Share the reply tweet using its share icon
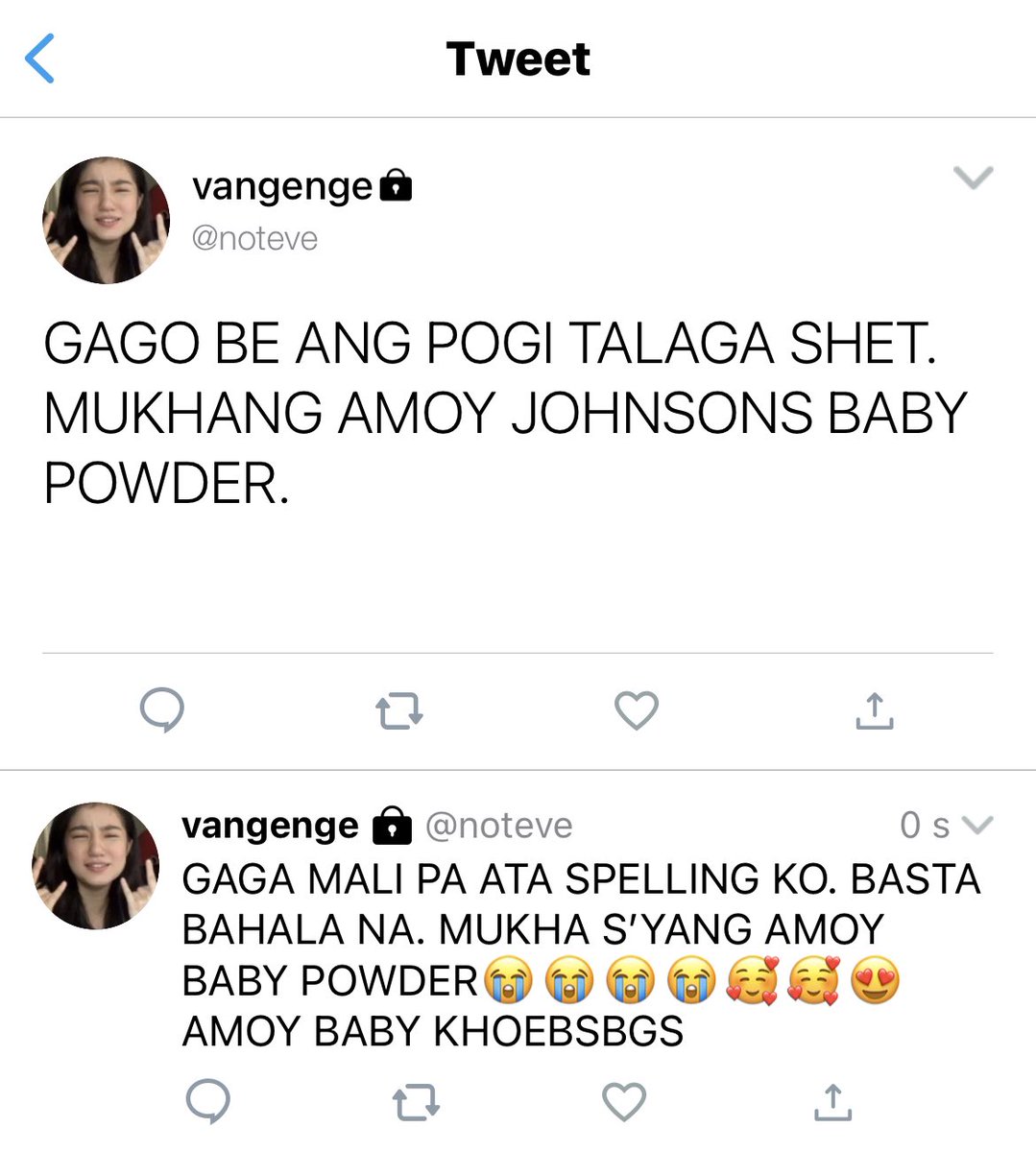This screenshot has height=1152, width=1036. (x=832, y=1101)
